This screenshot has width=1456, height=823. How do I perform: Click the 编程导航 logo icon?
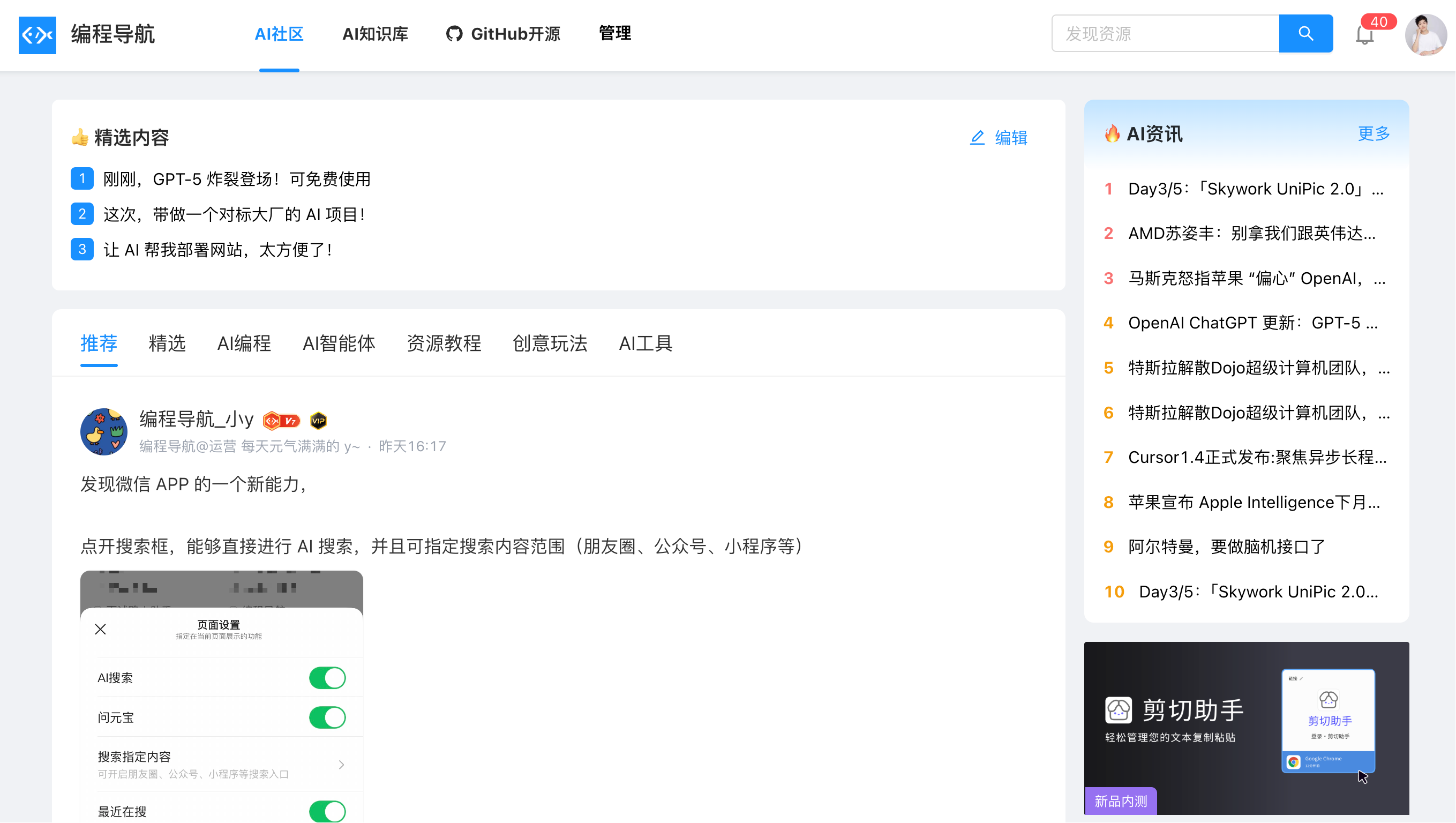pyautogui.click(x=37, y=35)
